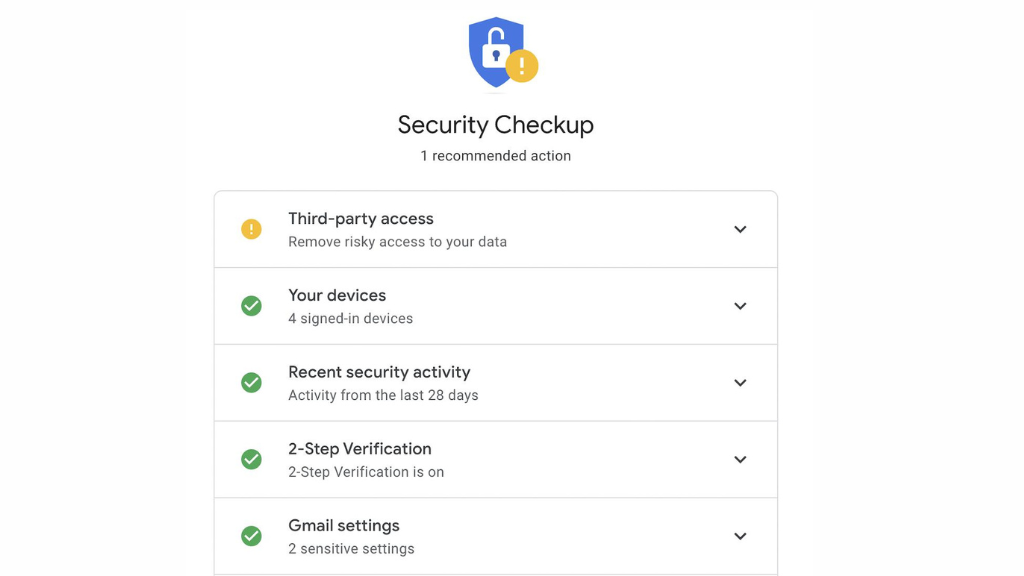Expand the Third-party access chevron
Viewport: 1024px width, 576px height.
740,229
